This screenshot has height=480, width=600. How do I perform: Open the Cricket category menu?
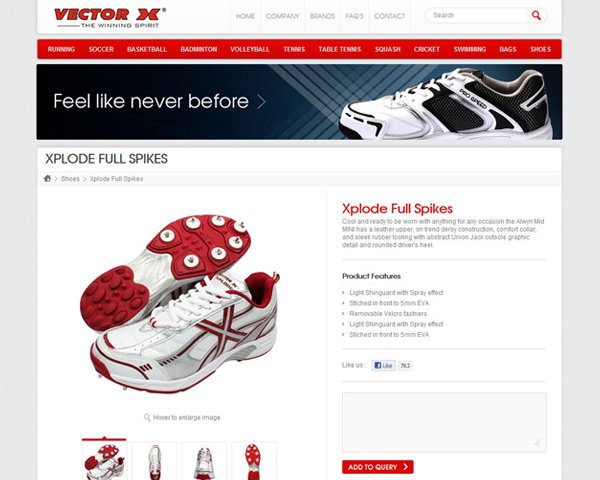pyautogui.click(x=426, y=49)
